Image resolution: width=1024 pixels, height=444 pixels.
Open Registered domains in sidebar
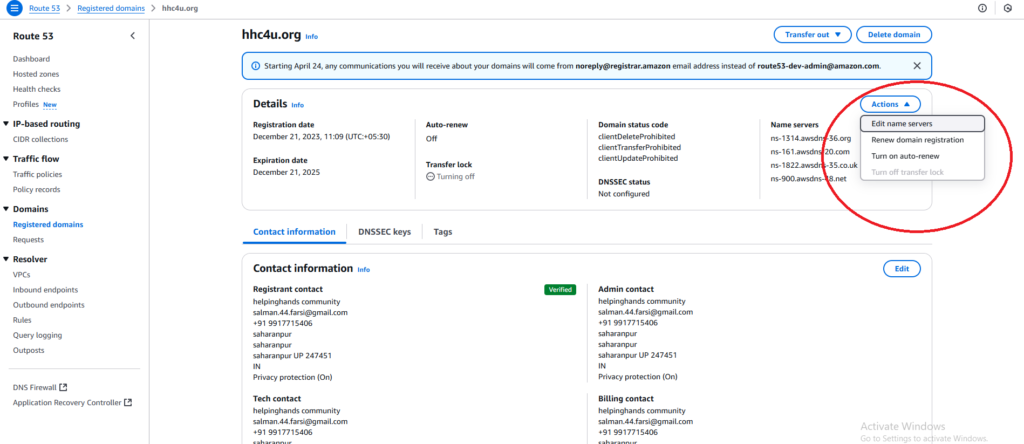(x=48, y=225)
